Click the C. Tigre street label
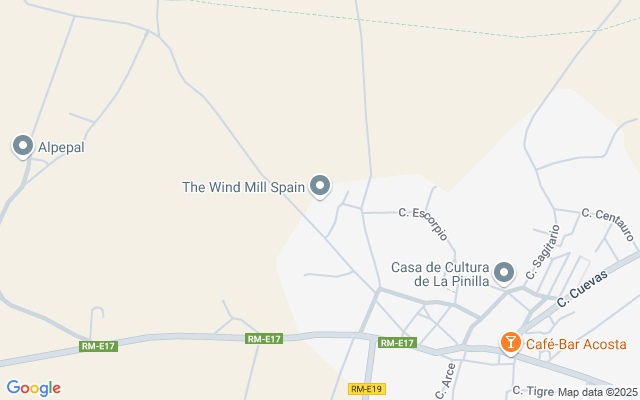Viewport: 640px width, 400px height. [x=533, y=391]
